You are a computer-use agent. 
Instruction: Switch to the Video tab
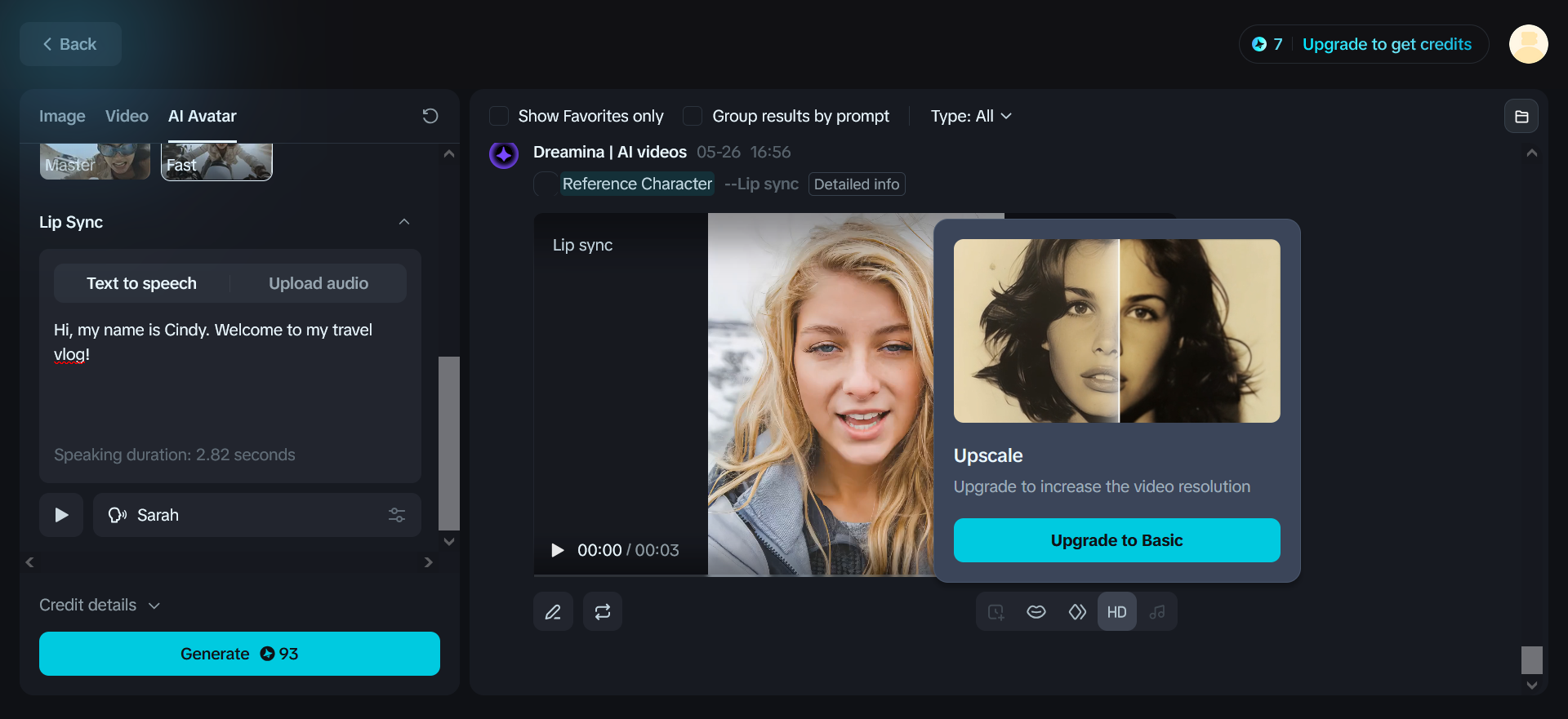tap(127, 116)
